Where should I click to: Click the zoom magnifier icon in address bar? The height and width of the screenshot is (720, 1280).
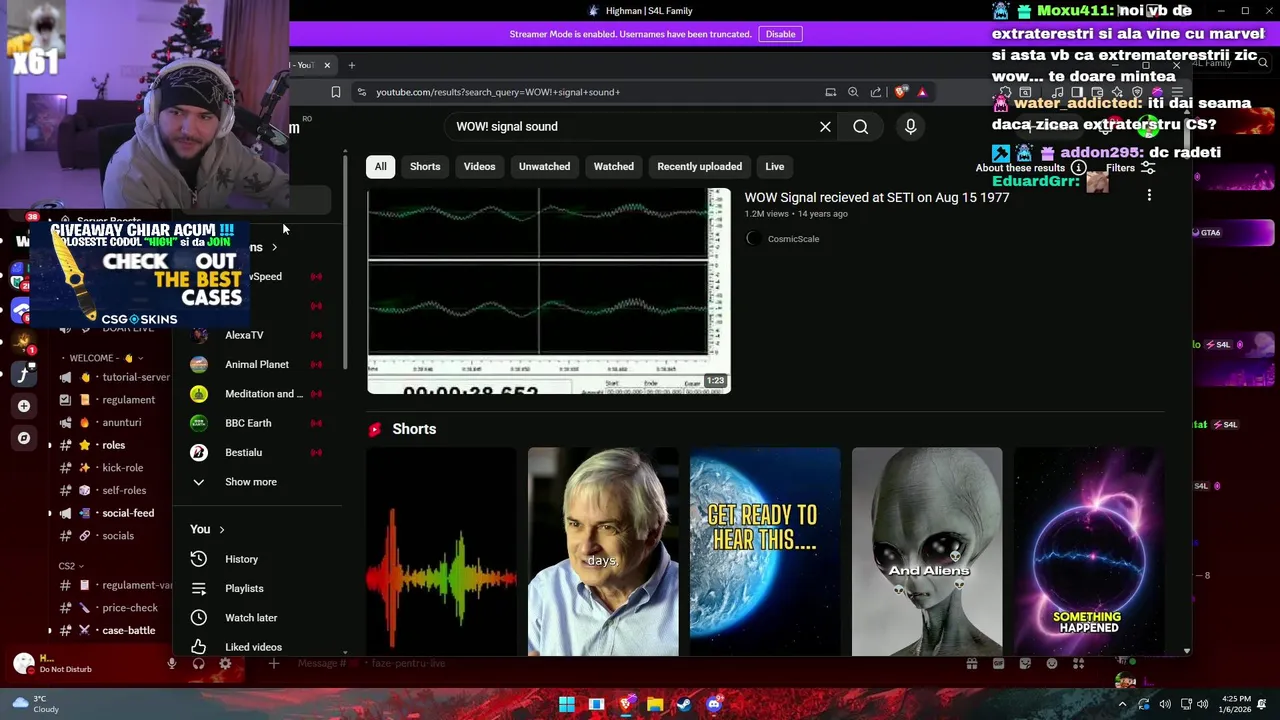[853, 92]
